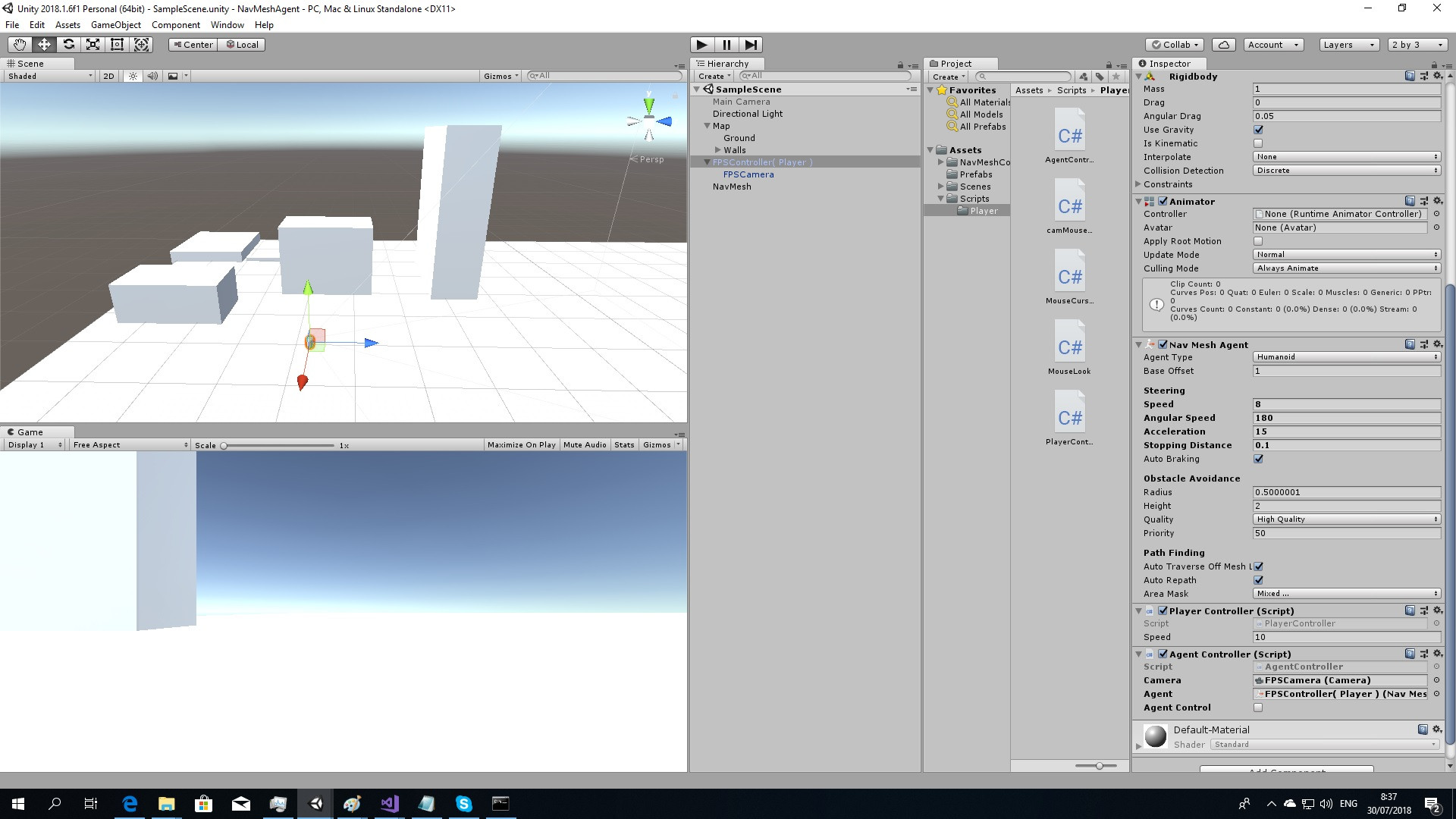
Task: Select MouseLook C# script asset
Action: coord(1069,348)
